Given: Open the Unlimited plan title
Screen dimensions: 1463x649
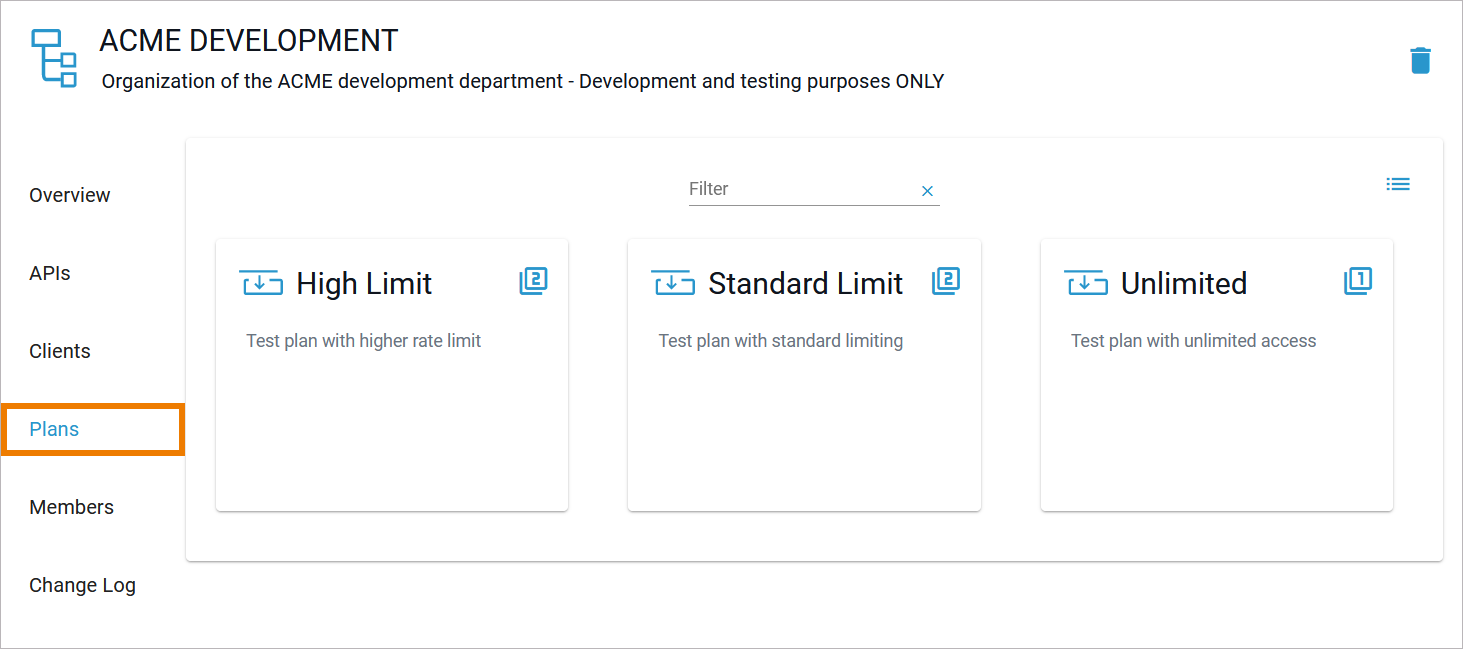Looking at the screenshot, I should 1183,284.
